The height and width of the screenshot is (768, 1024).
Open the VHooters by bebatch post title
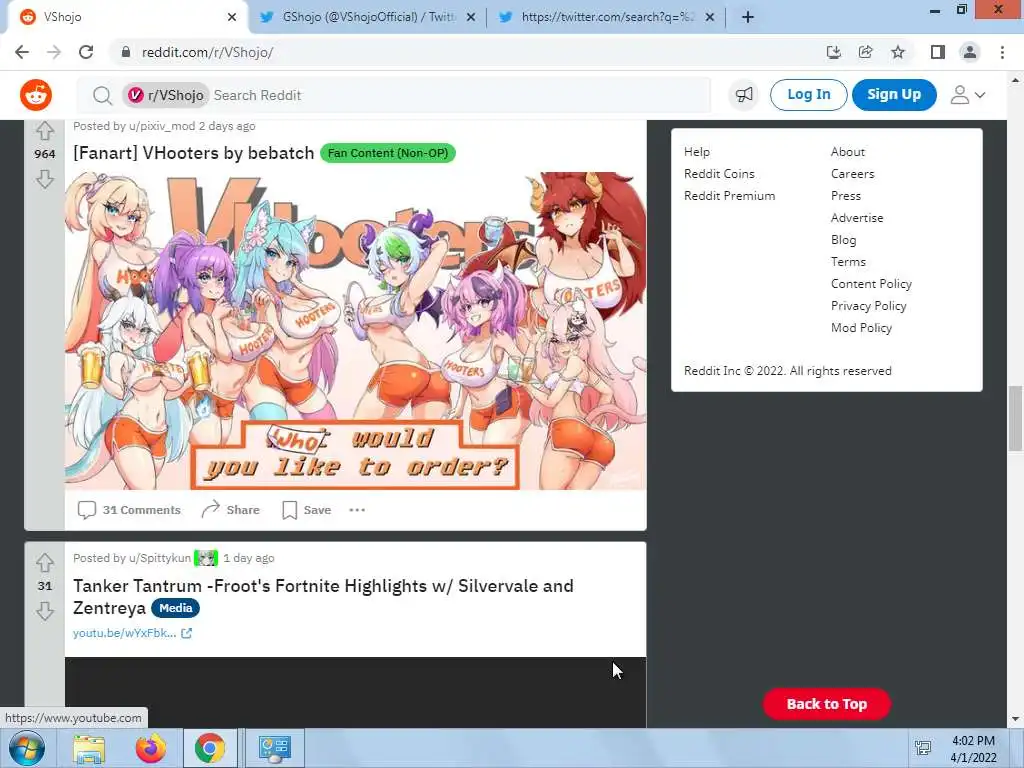pyautogui.click(x=194, y=153)
